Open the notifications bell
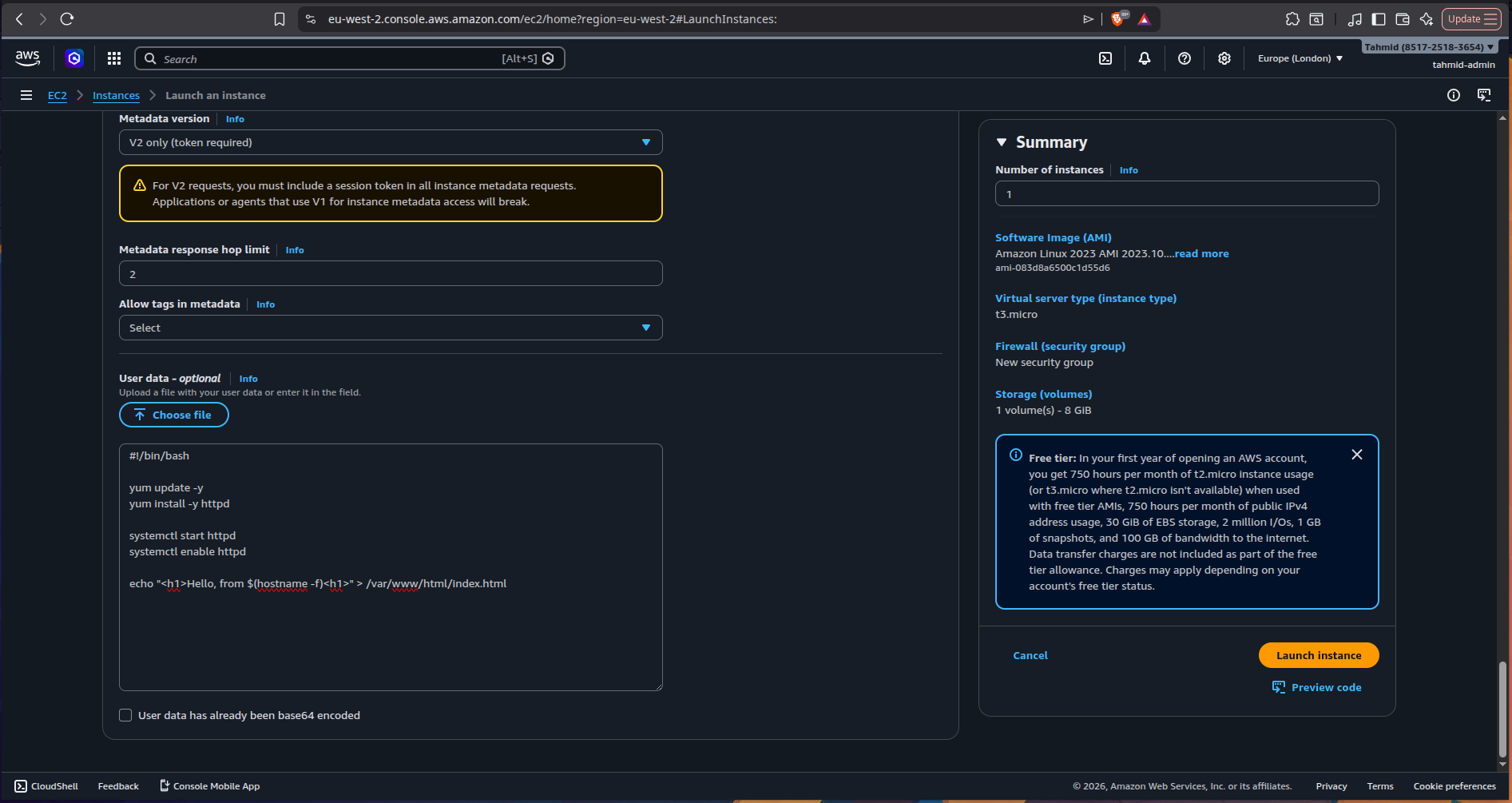Image resolution: width=1512 pixels, height=803 pixels. [x=1145, y=58]
